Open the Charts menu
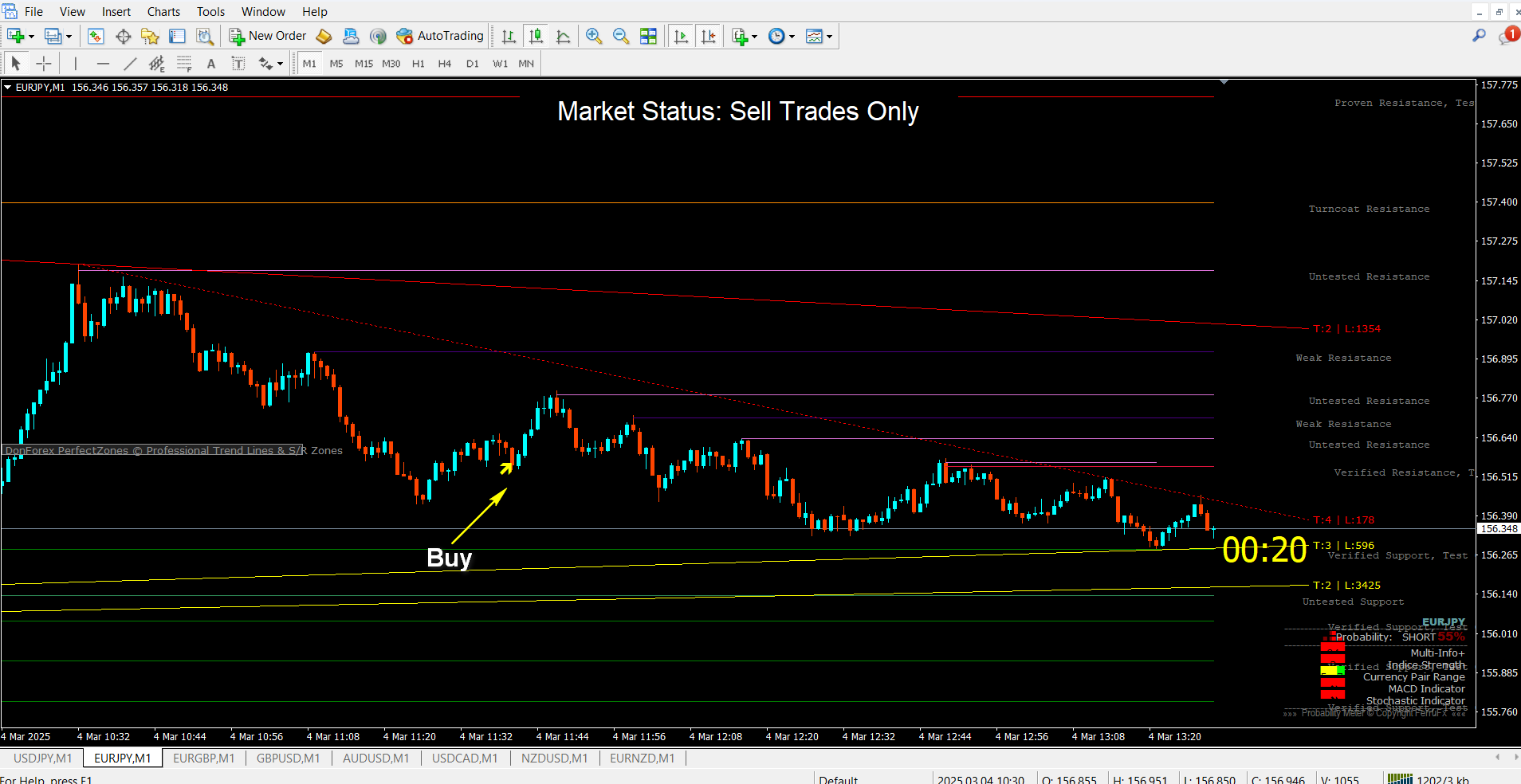 (163, 11)
